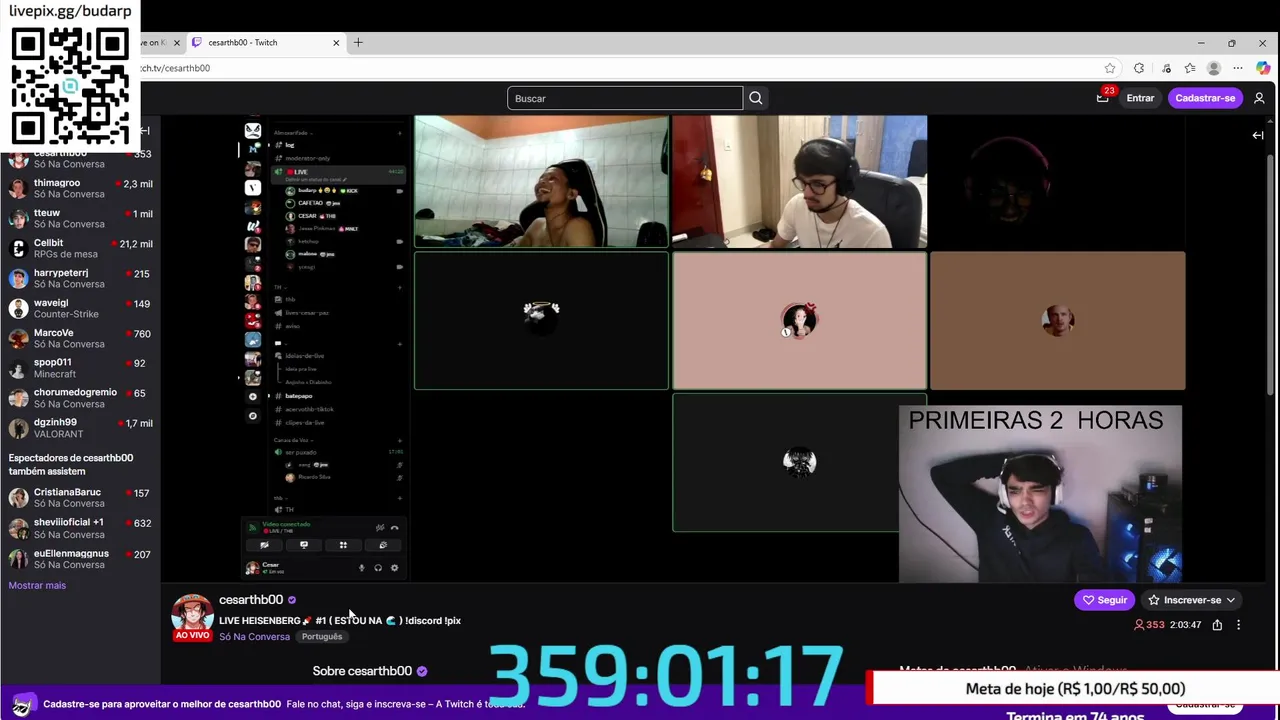This screenshot has width=1280, height=720.
Task: Click Mostrar mais to expand list
Action: (x=37, y=585)
